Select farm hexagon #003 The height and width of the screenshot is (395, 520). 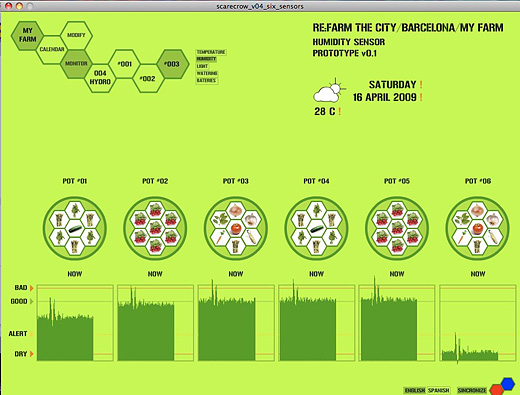click(x=173, y=64)
